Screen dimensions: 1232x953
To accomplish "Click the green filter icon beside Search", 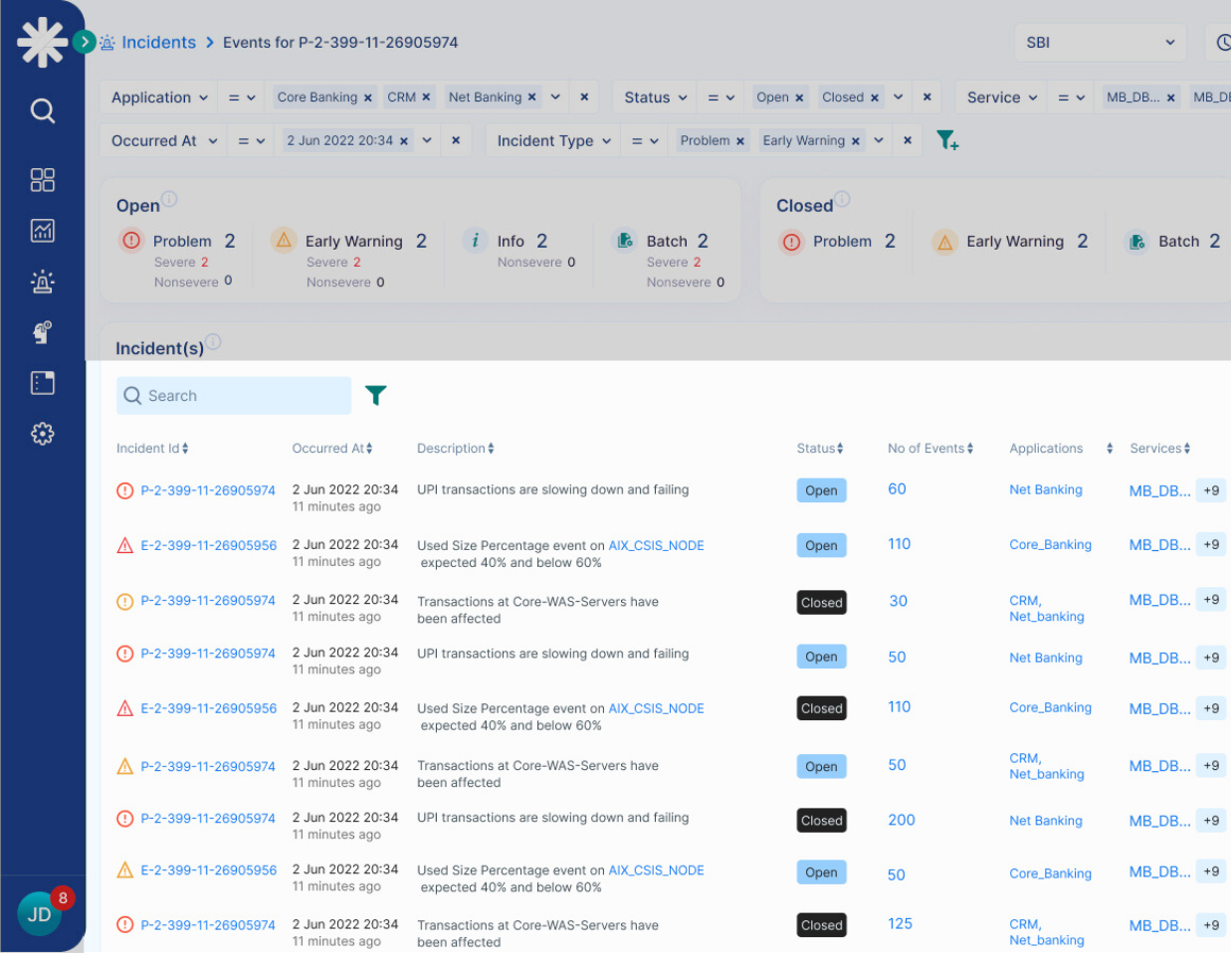I will [x=375, y=396].
